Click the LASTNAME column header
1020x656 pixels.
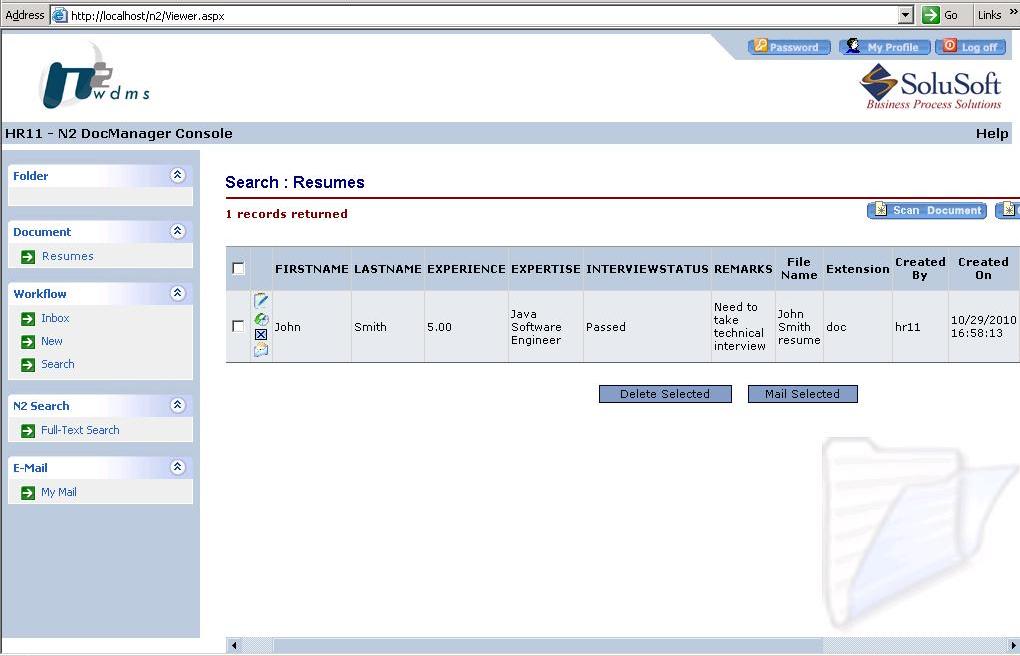(388, 269)
